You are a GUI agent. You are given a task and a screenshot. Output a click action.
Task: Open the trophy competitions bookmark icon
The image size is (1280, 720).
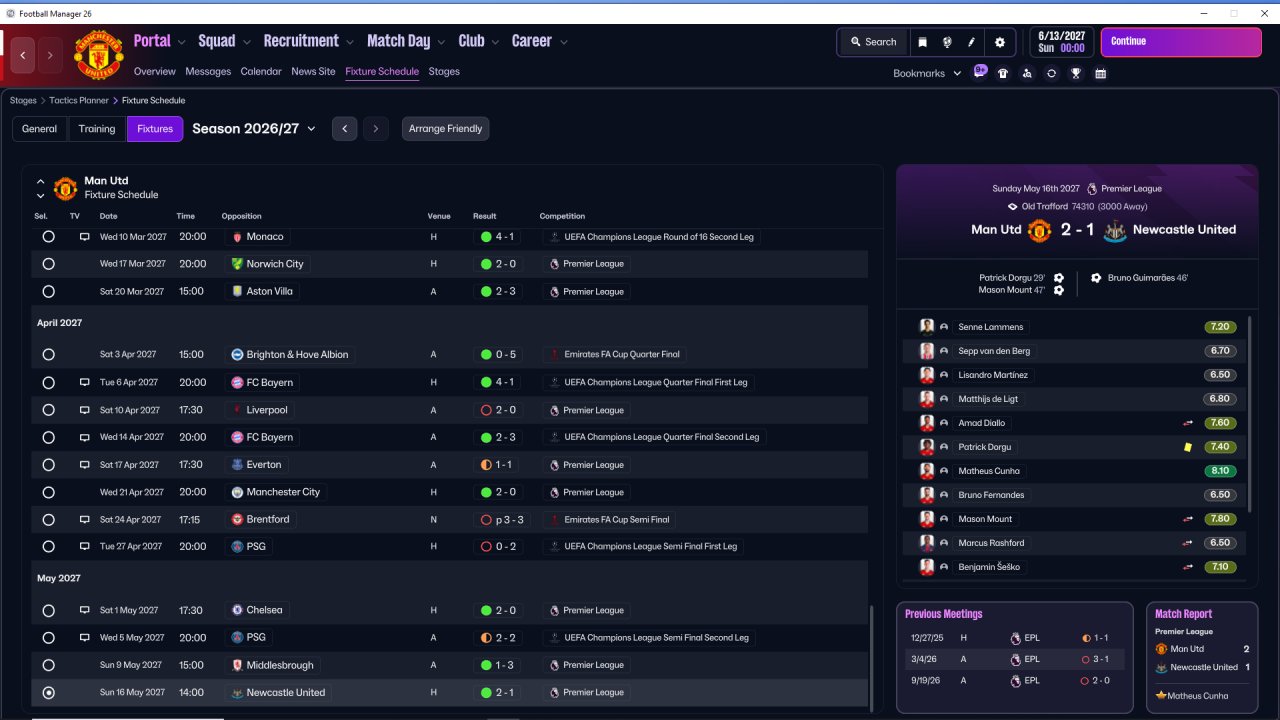coord(1076,73)
